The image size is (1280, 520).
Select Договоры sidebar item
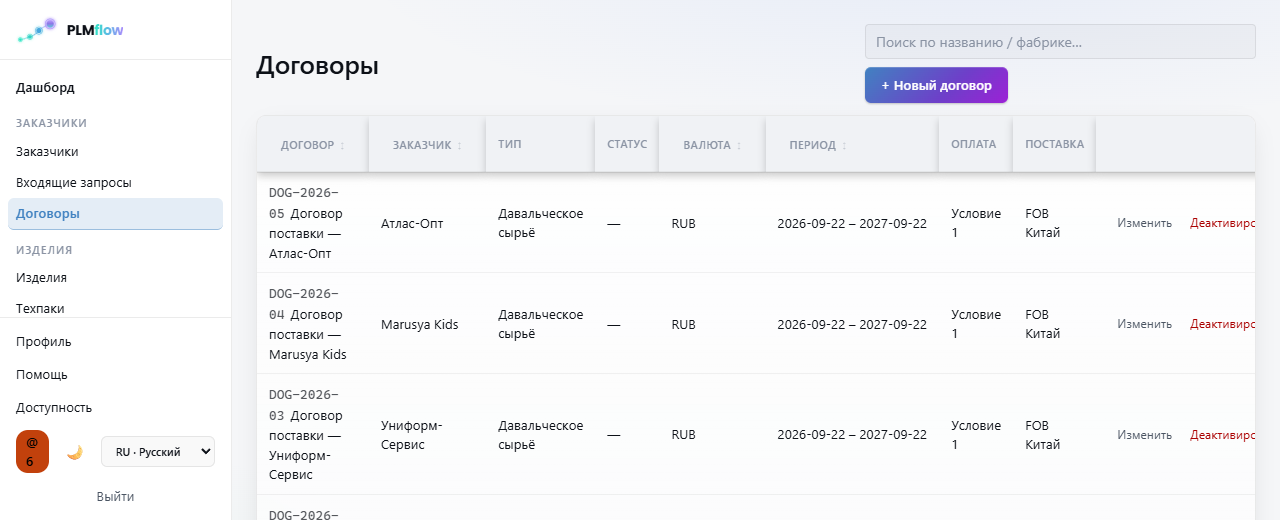point(115,214)
